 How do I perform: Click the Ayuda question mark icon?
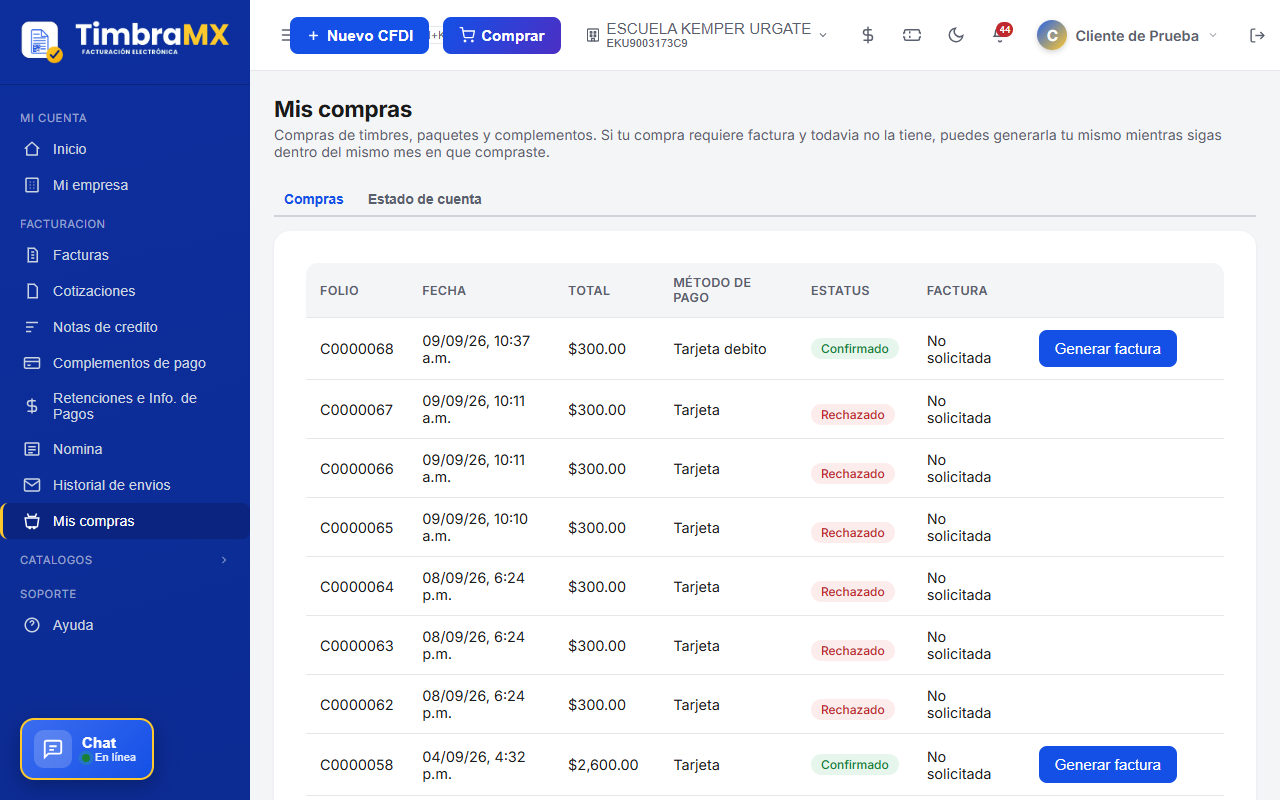[x=32, y=625]
